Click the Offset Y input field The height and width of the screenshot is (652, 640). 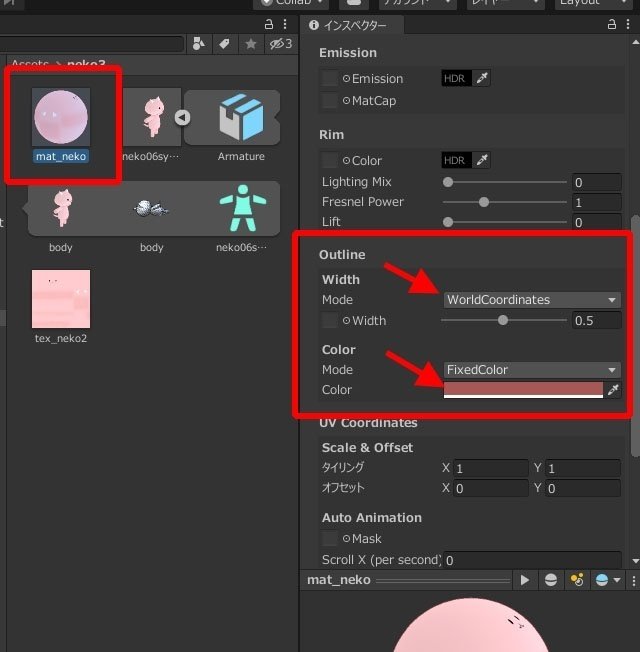click(x=583, y=488)
